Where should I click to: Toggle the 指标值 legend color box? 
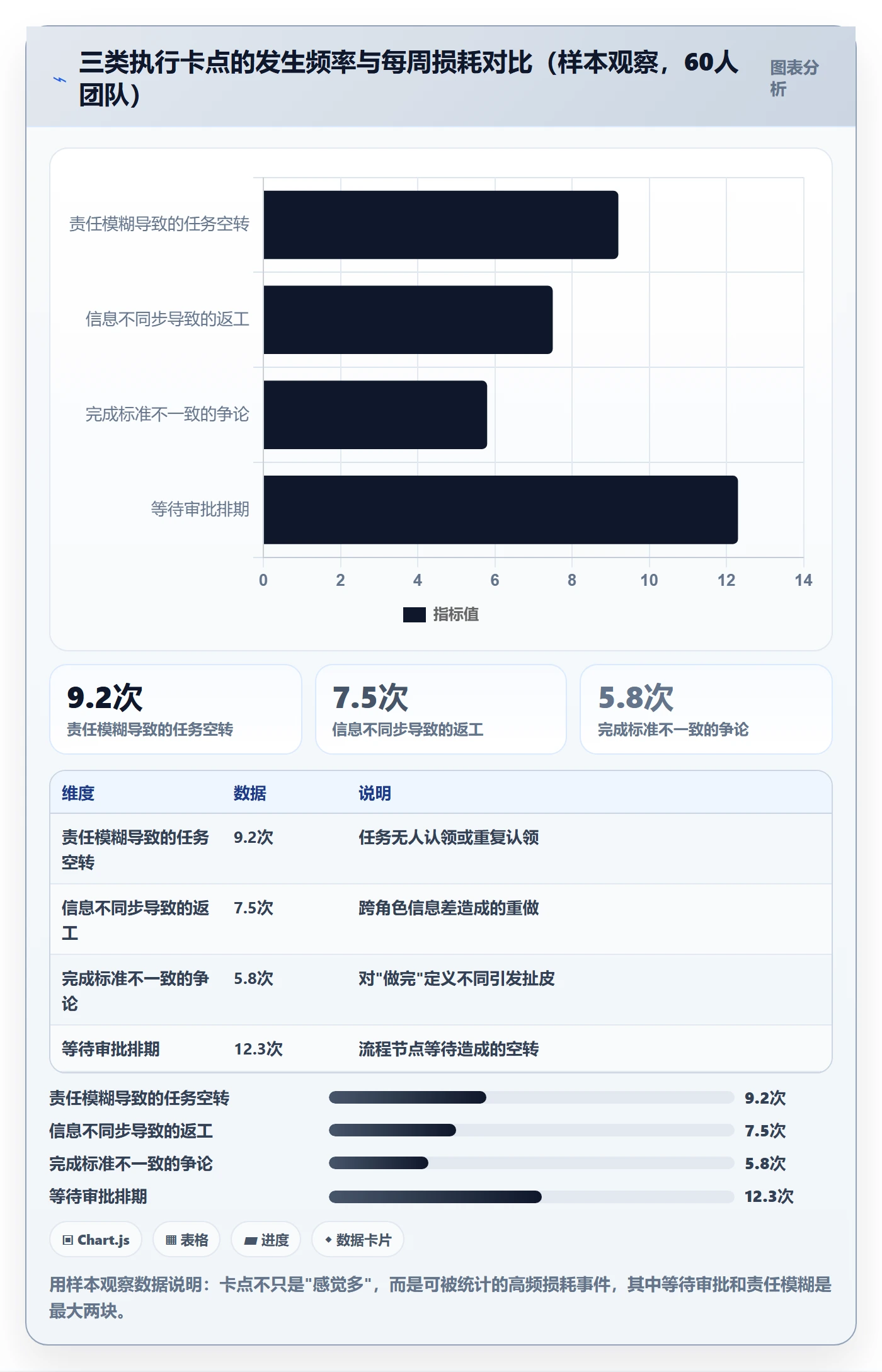click(415, 614)
